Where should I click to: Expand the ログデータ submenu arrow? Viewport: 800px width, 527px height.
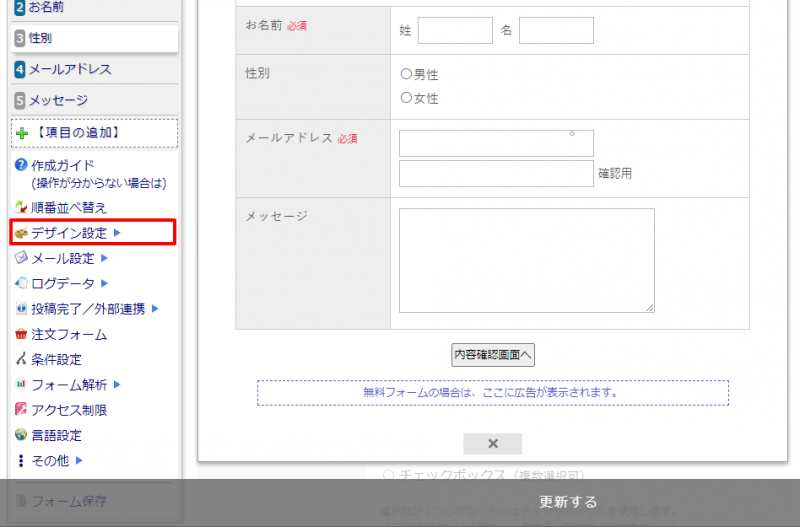[x=104, y=283]
